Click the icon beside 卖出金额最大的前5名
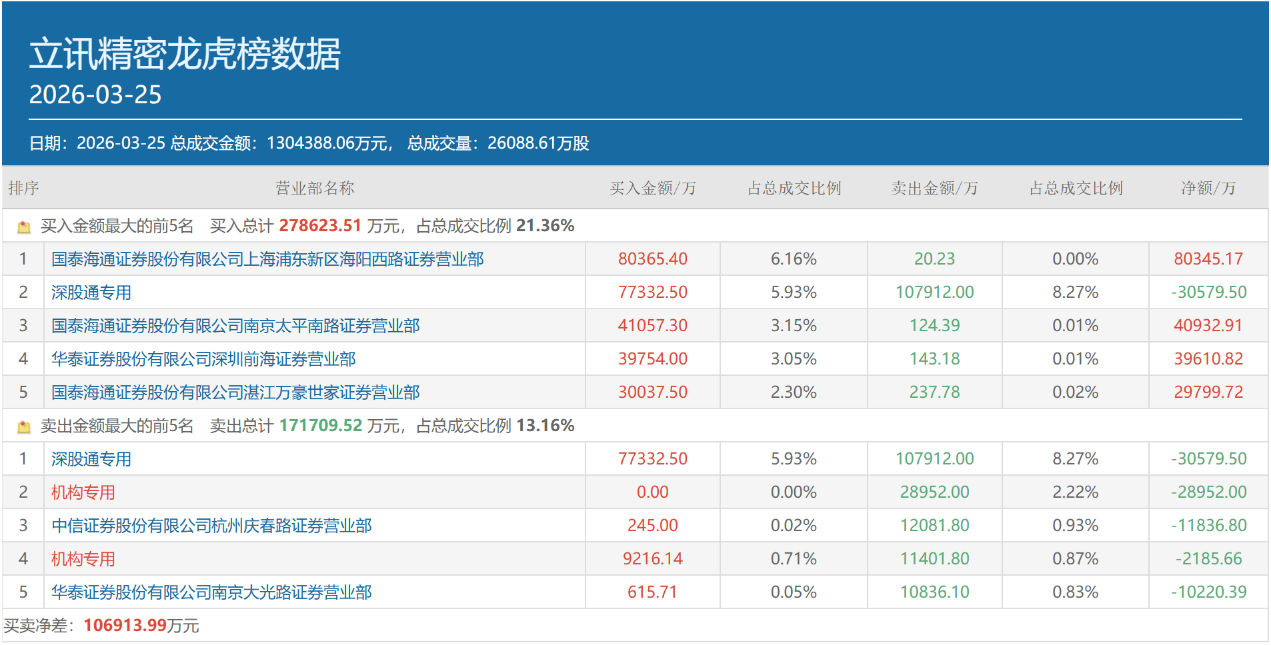Viewport: 1271px width, 645px height. point(24,427)
